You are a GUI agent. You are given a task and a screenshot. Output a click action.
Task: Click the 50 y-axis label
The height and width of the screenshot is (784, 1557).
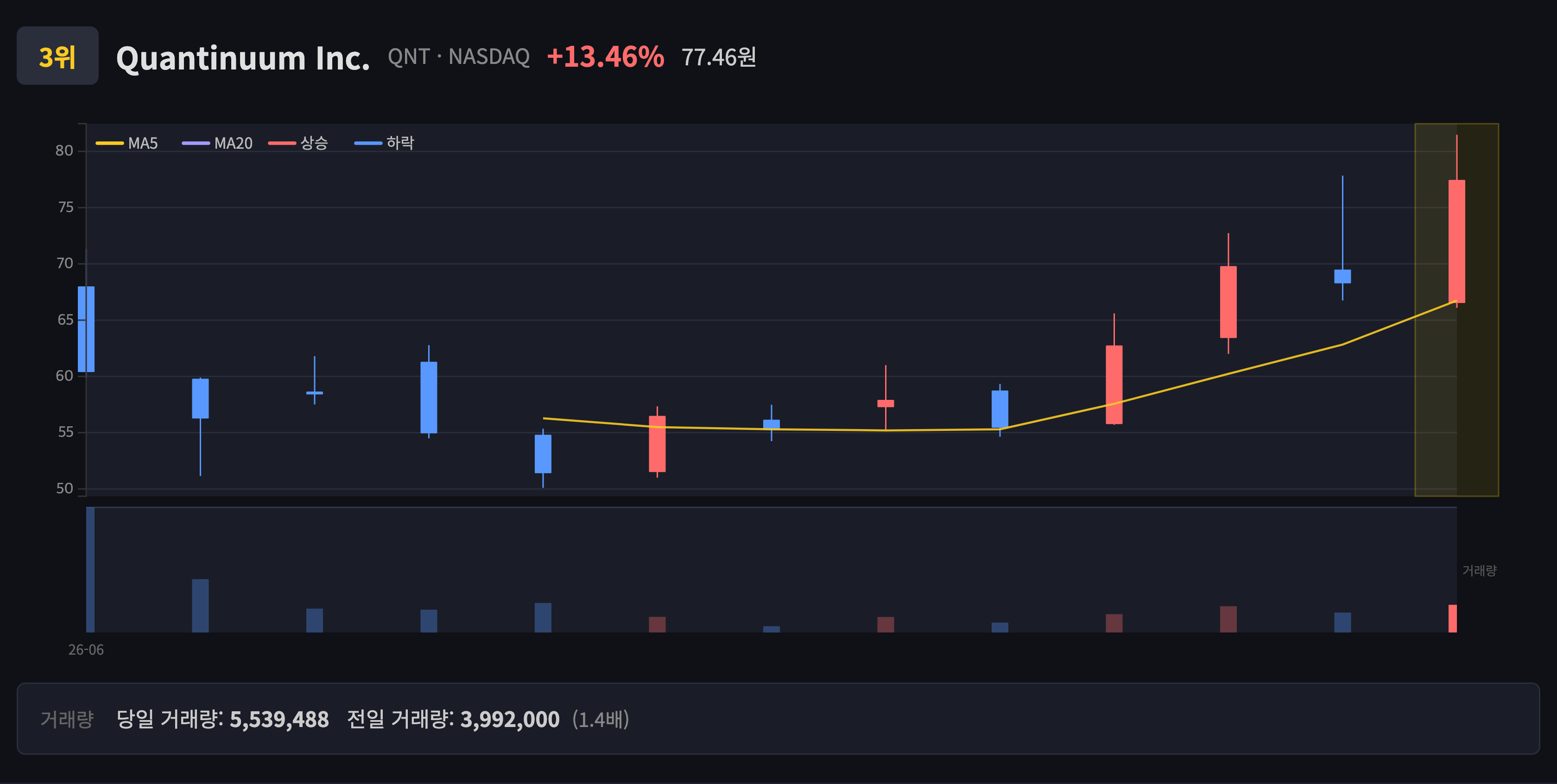(x=65, y=488)
